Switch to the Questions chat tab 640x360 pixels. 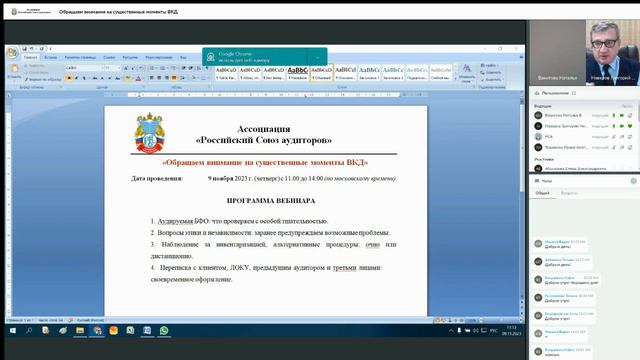[569, 193]
